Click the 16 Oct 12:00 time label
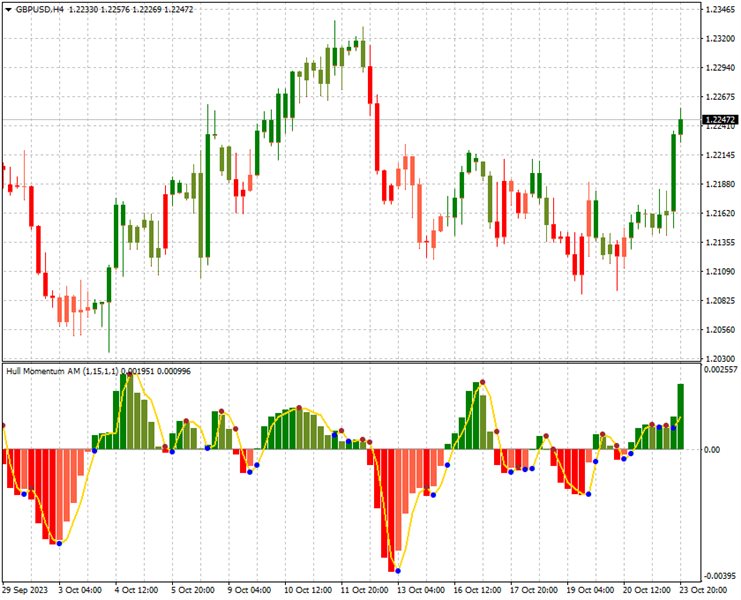The width and height of the screenshot is (741, 600). tap(477, 590)
